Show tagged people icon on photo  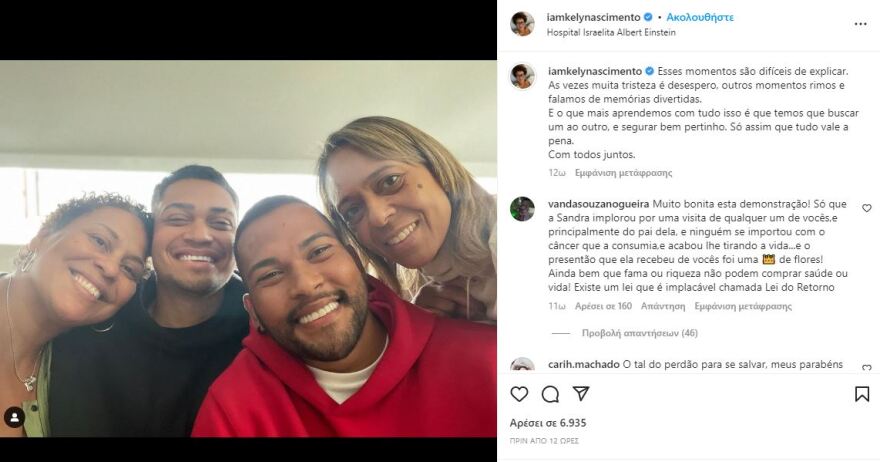tap(14, 417)
